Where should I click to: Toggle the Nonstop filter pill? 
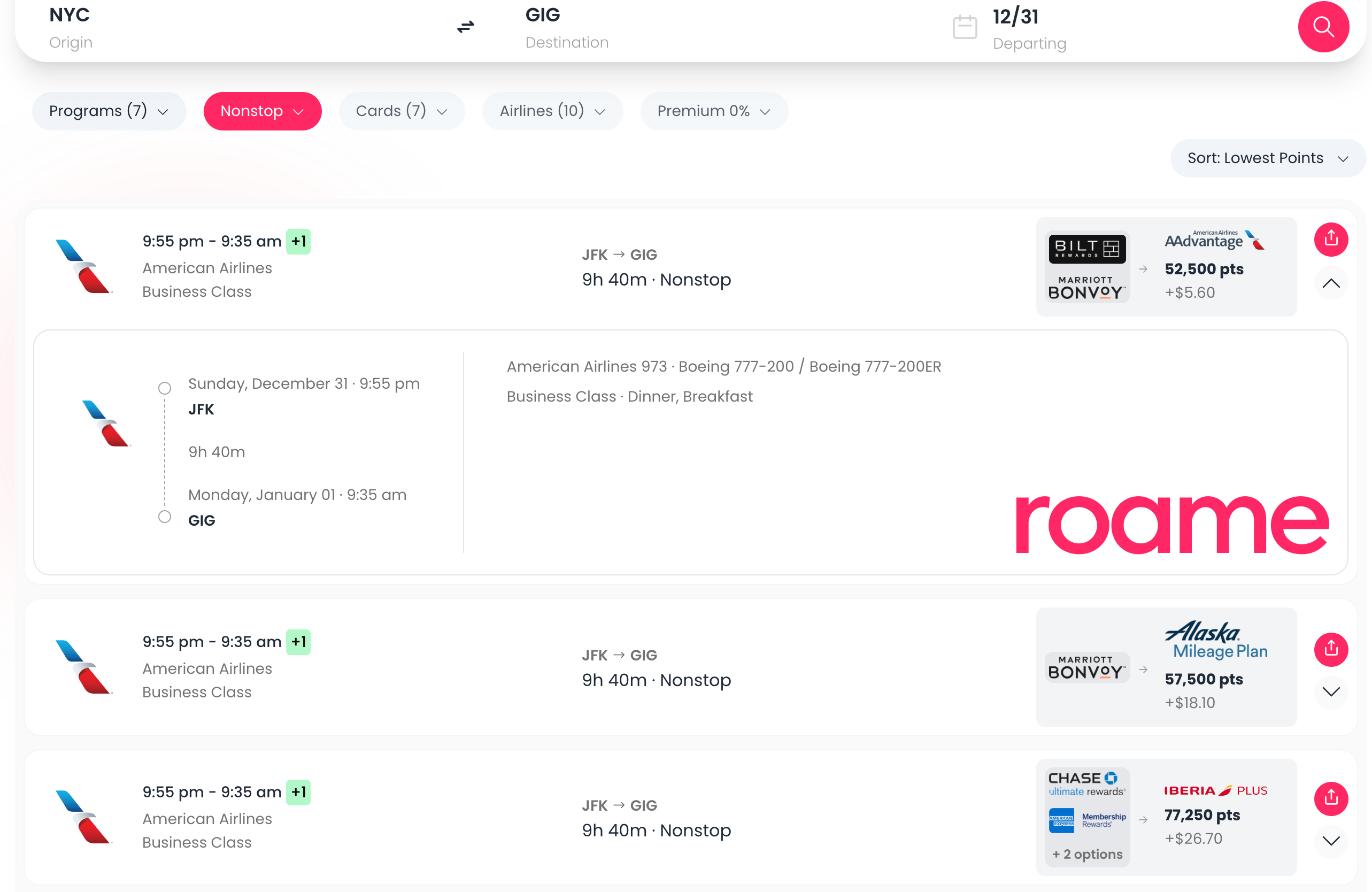[263, 111]
